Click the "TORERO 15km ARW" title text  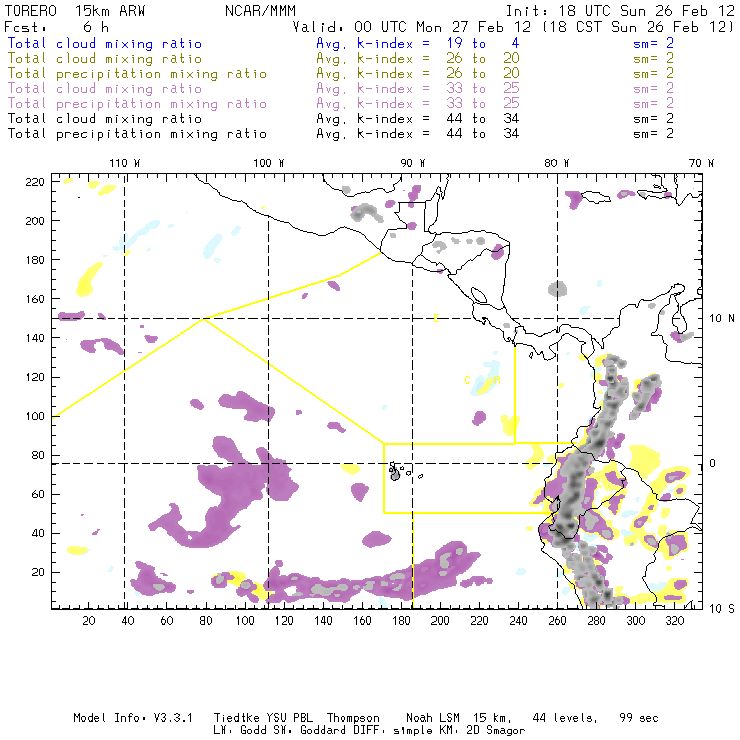pos(75,11)
